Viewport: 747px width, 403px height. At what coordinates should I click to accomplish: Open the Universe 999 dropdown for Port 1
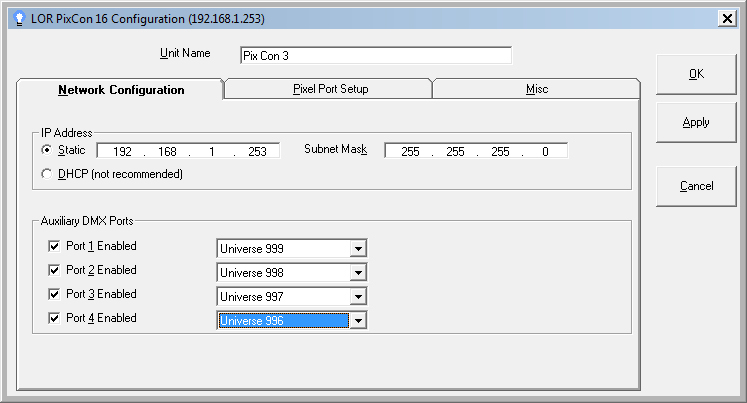(x=358, y=249)
